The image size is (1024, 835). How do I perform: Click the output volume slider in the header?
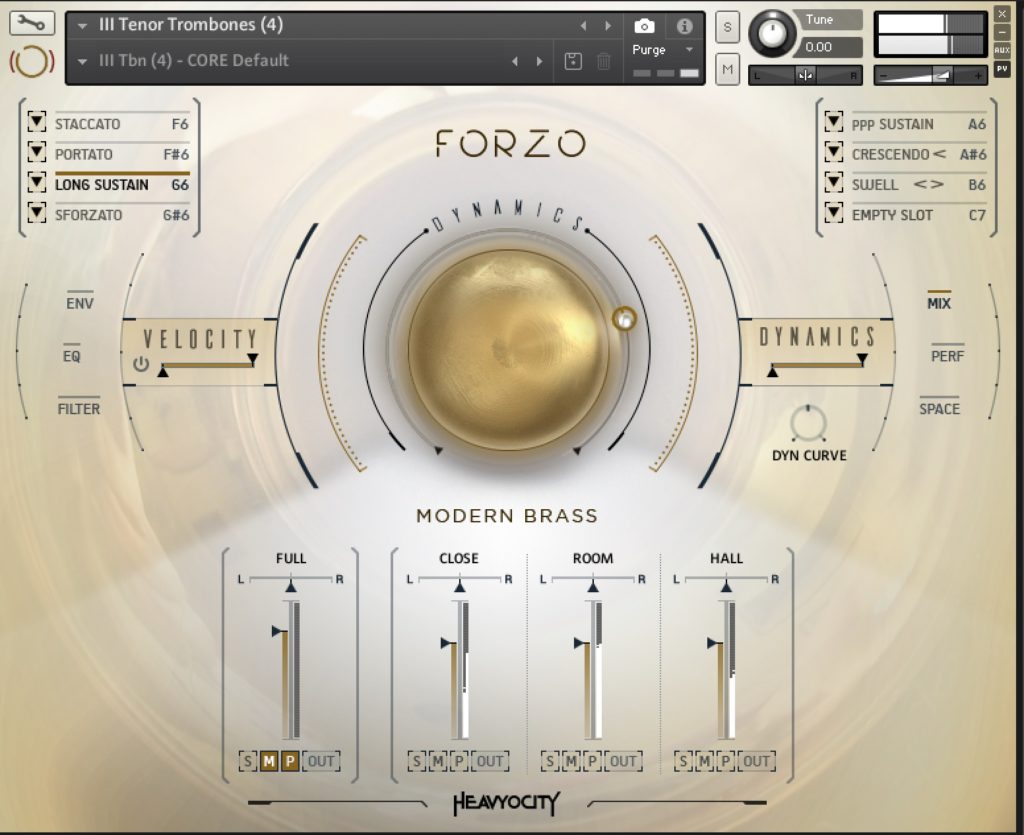pos(930,76)
